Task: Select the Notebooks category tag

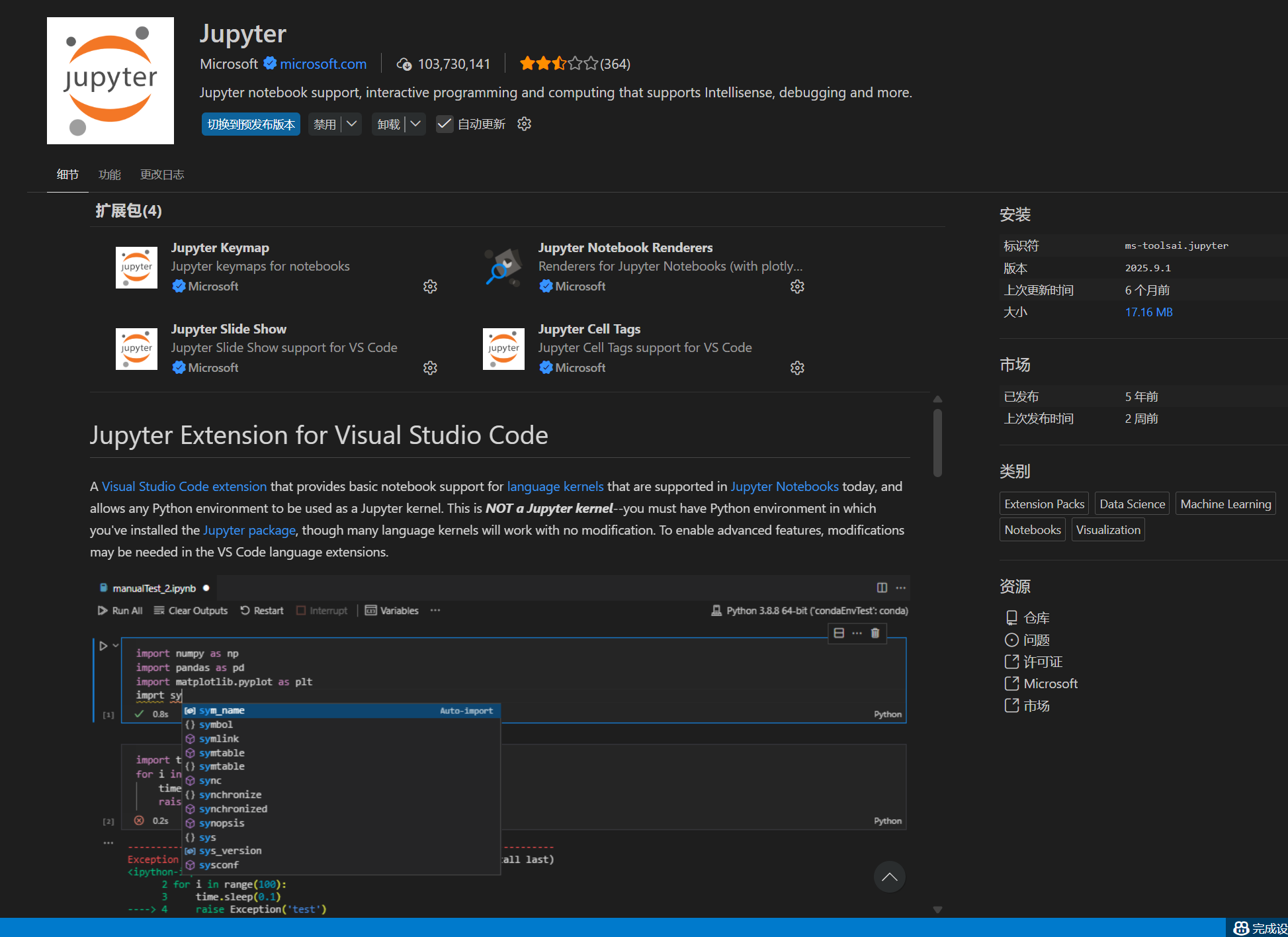Action: pyautogui.click(x=1033, y=529)
